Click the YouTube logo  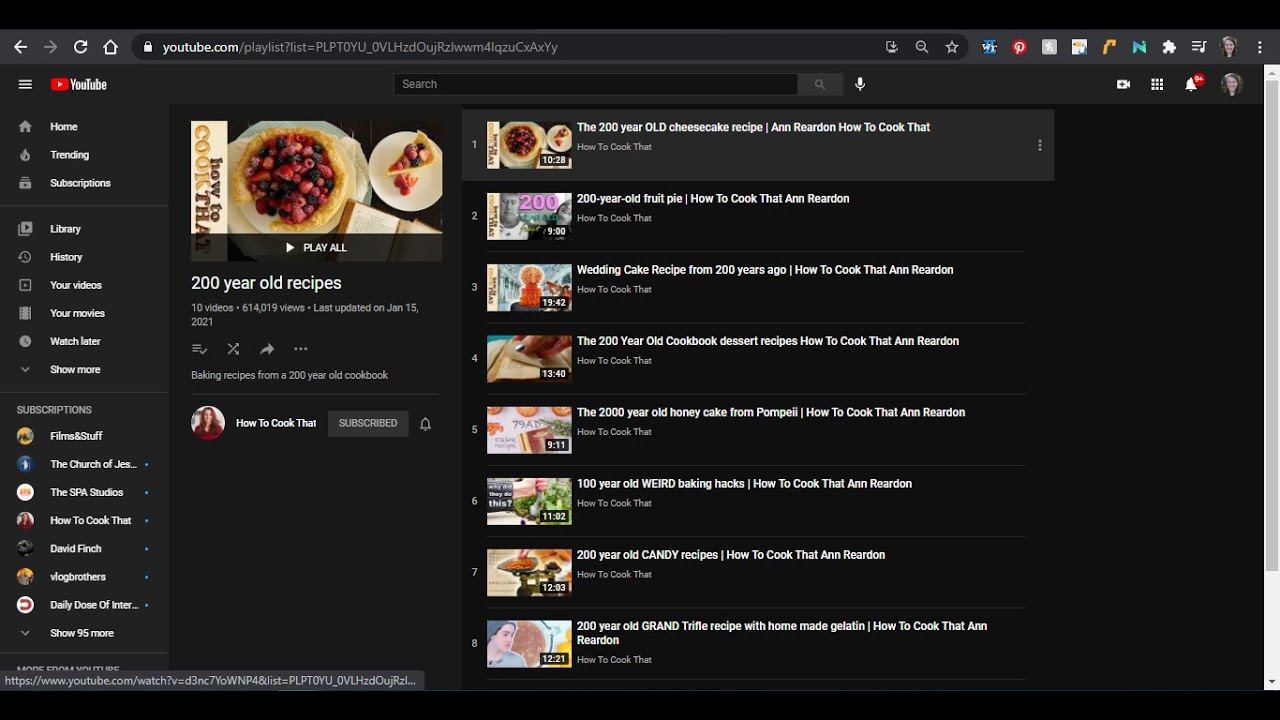coord(79,84)
